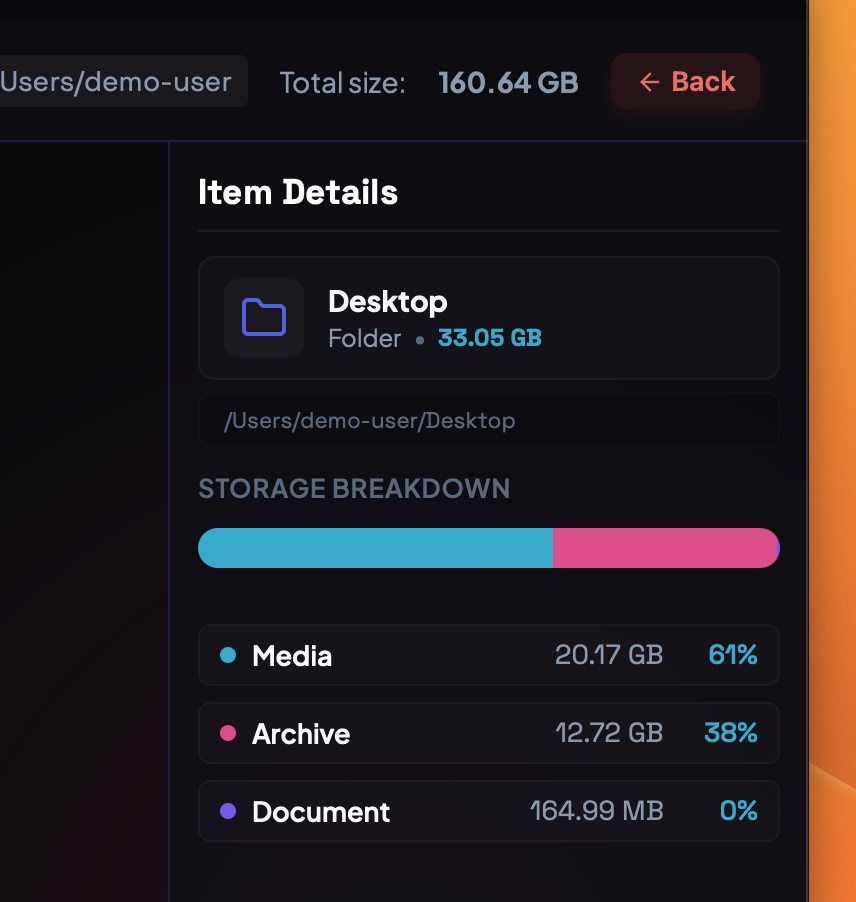Click the 33.05 GB folder size
856x902 pixels.
coord(490,338)
